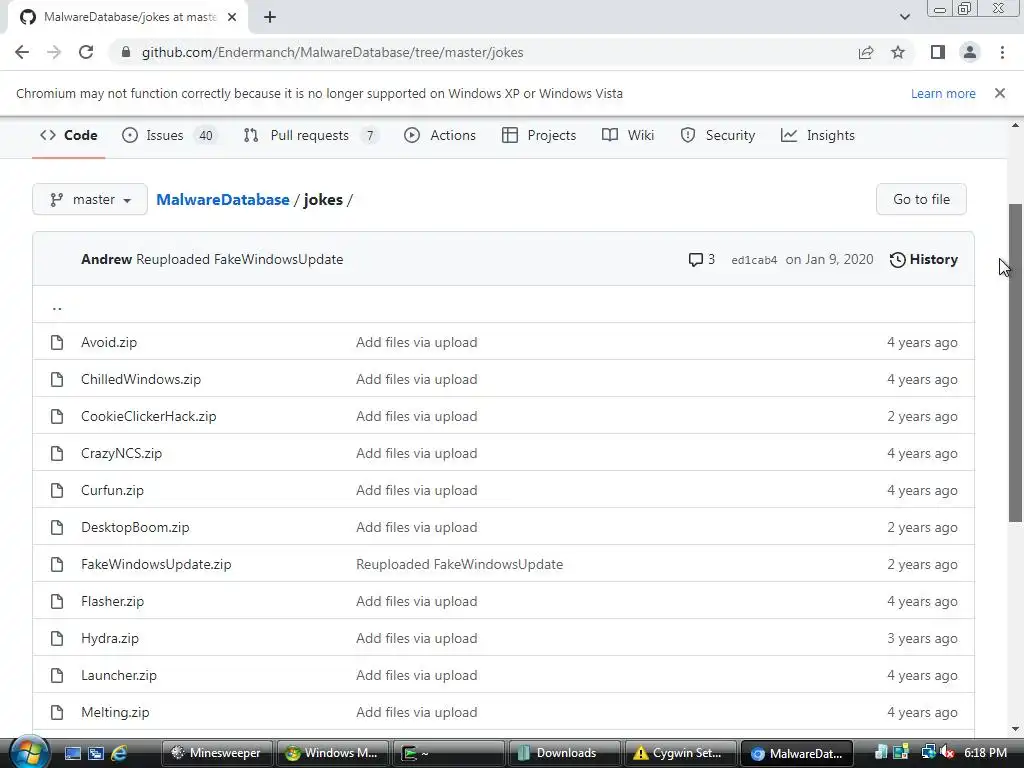This screenshot has height=768, width=1024.
Task: Open commit hash ed1cab4
Action: pyautogui.click(x=754, y=260)
